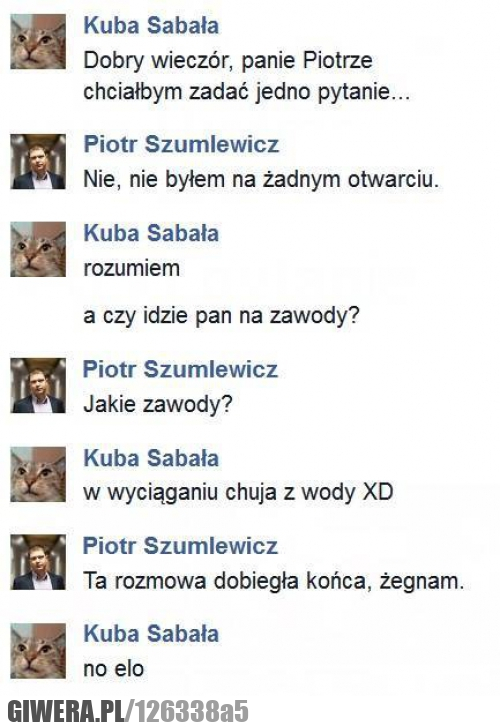Click the 'Dobry wieczór, panie Piotrze' message text

click(x=228, y=61)
